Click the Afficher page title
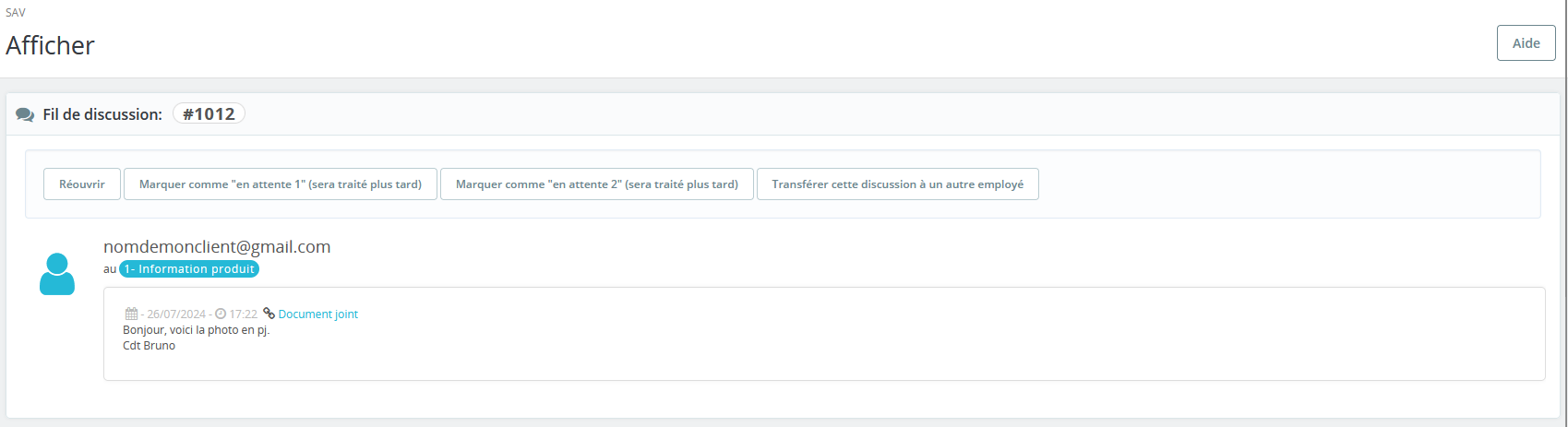 point(50,45)
